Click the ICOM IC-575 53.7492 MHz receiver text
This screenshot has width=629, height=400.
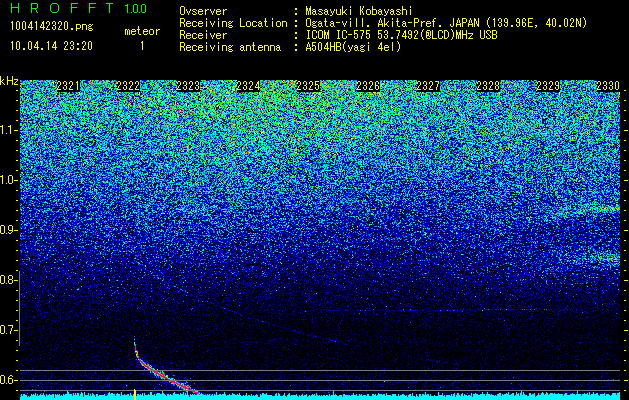pyautogui.click(x=401, y=35)
